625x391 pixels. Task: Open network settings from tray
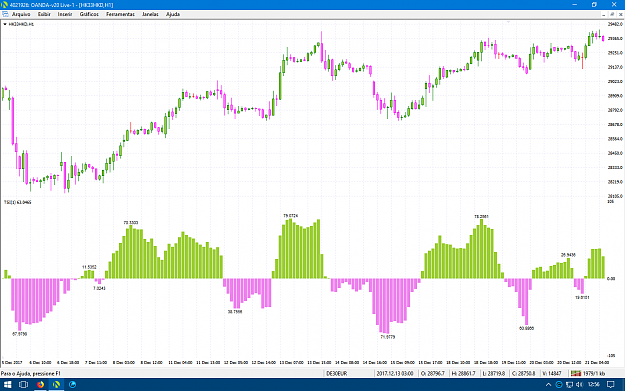click(569, 385)
